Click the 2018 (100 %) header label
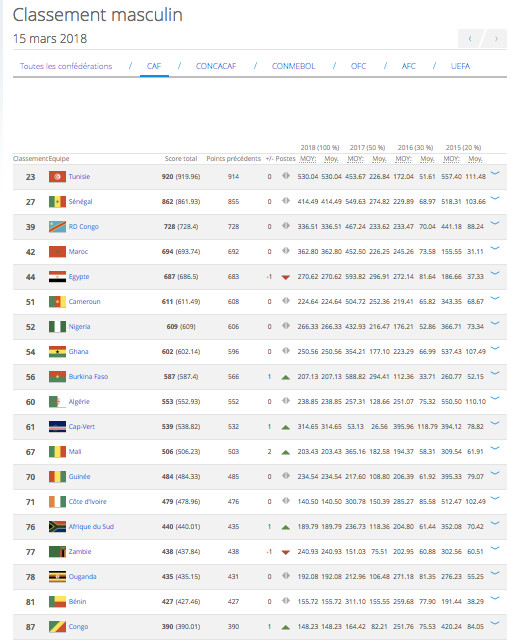Viewport: 514px width, 642px height. (319, 147)
